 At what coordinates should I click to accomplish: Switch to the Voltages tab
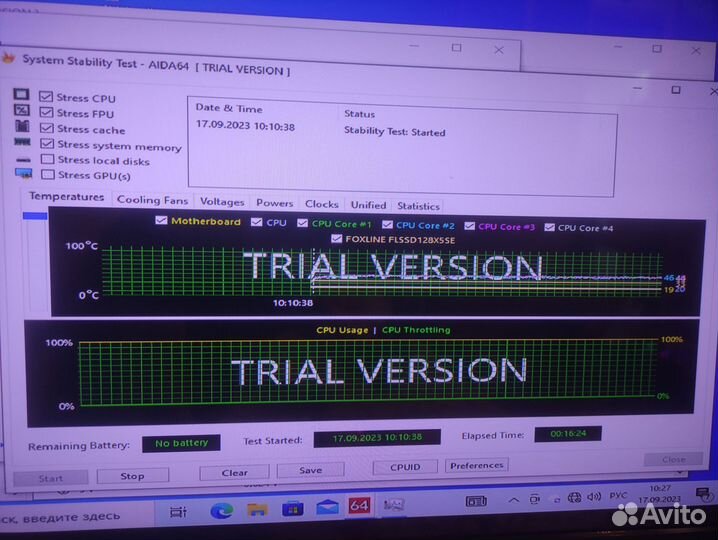tap(221, 202)
